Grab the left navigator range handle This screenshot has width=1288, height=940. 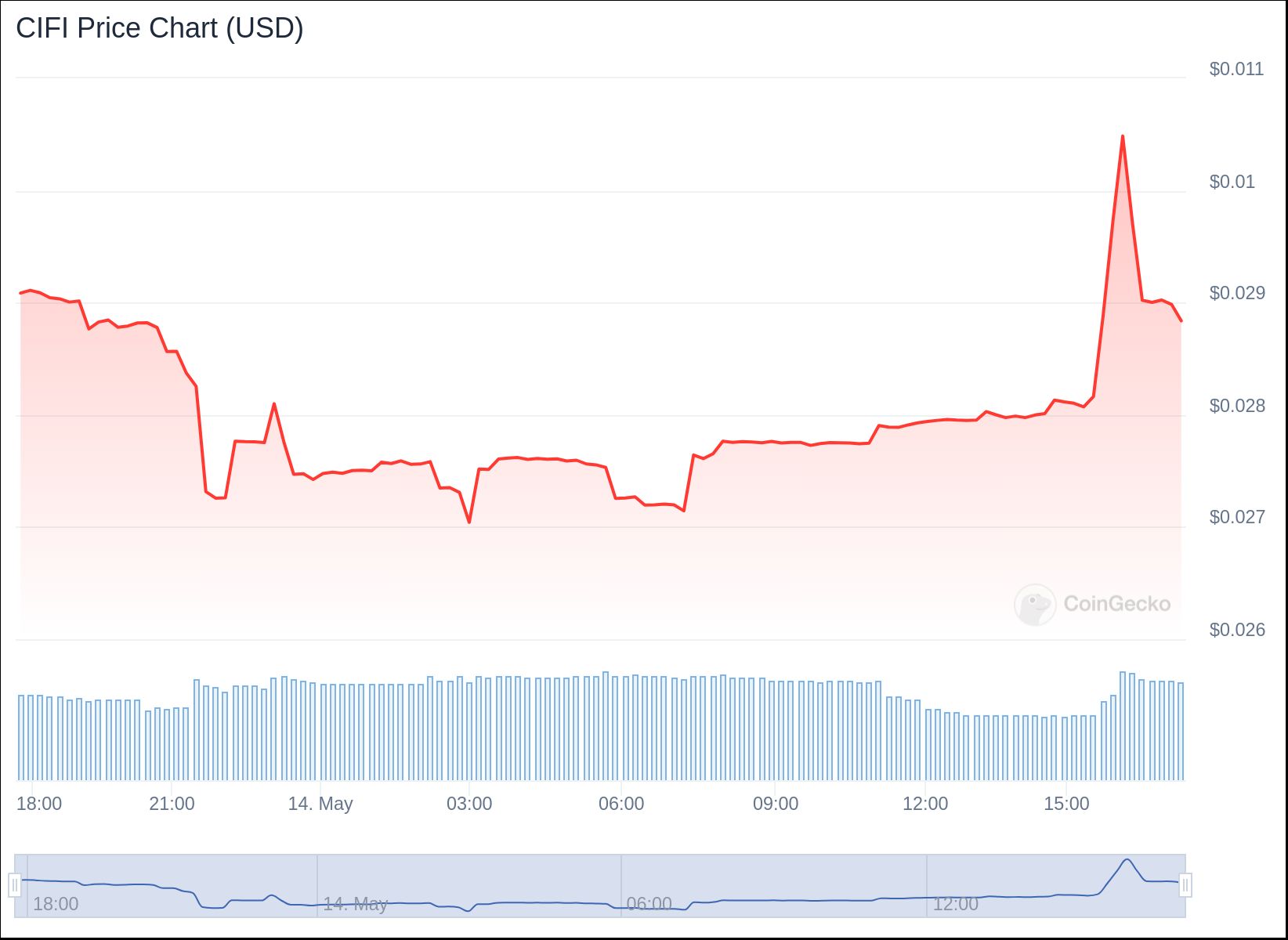coord(14,886)
